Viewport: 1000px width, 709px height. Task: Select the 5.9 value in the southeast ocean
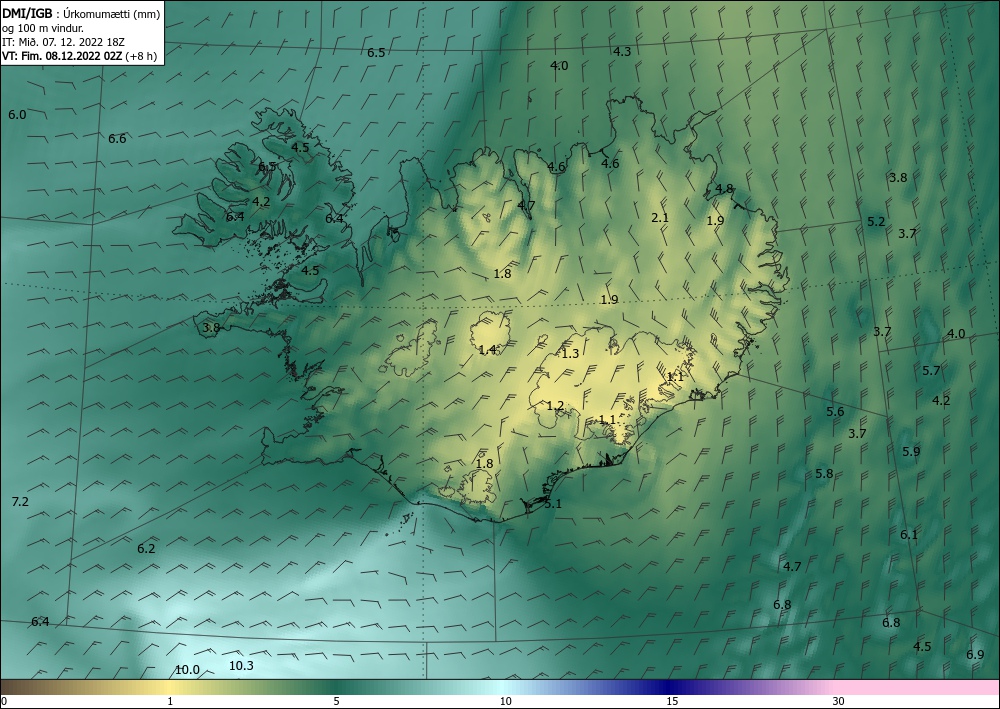(911, 451)
